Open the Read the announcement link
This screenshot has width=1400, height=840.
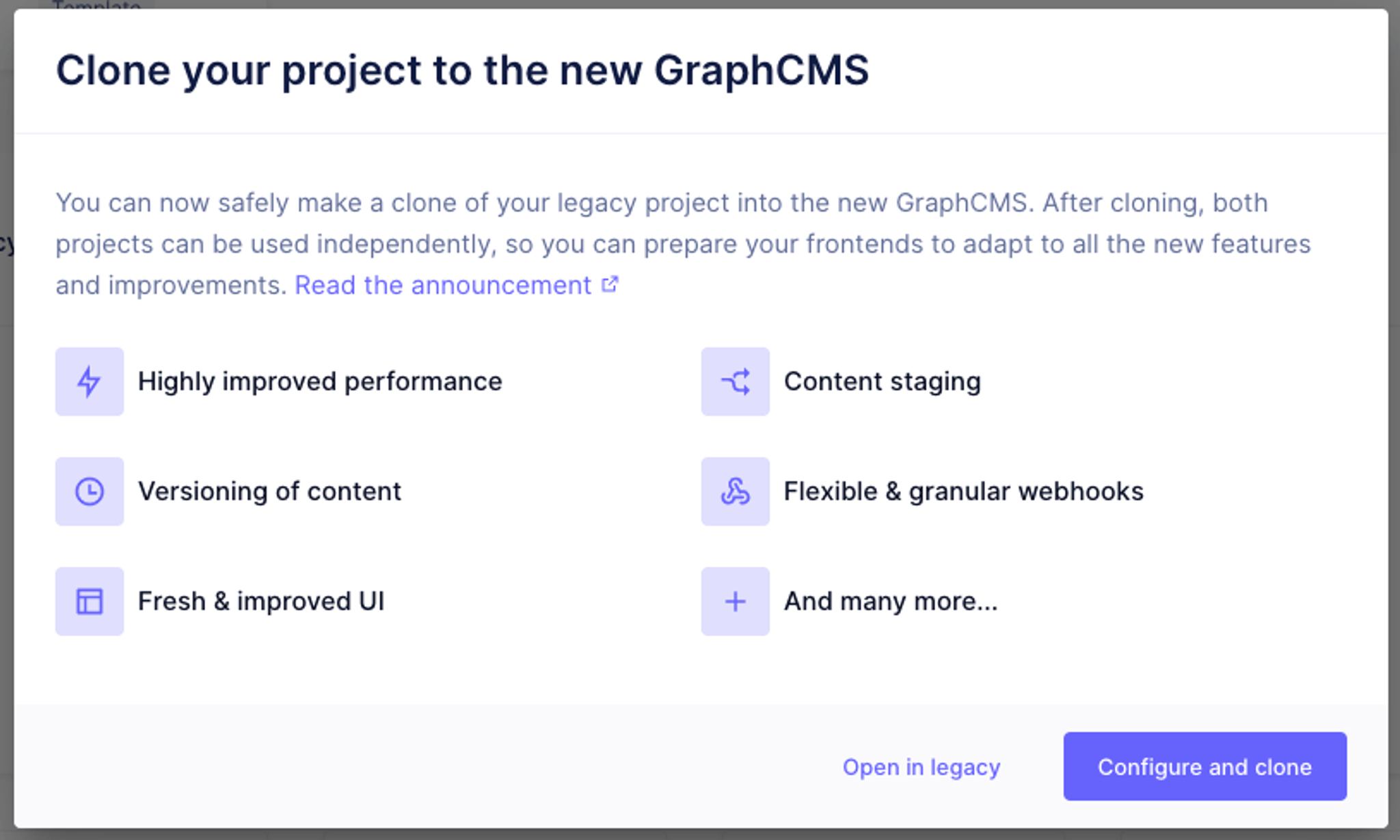(443, 285)
